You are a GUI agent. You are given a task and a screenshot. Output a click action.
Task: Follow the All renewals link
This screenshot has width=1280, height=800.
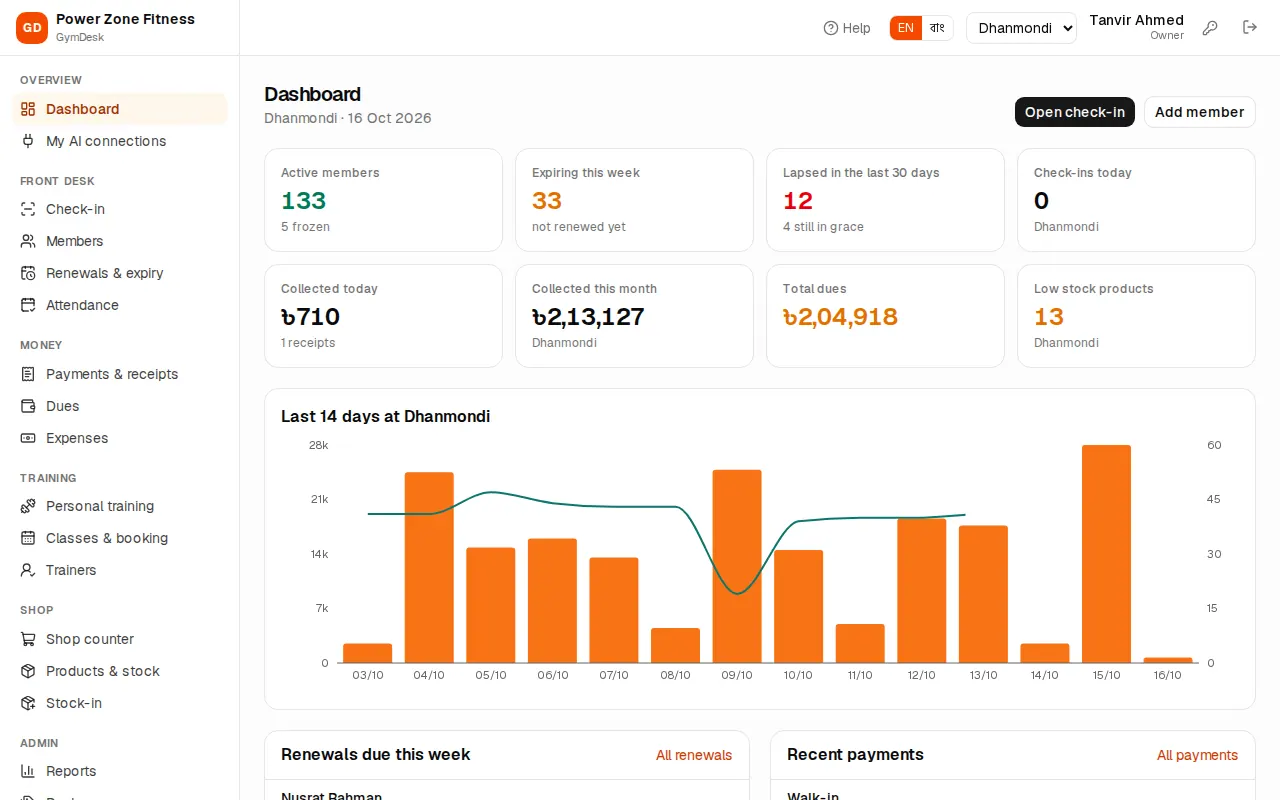694,755
